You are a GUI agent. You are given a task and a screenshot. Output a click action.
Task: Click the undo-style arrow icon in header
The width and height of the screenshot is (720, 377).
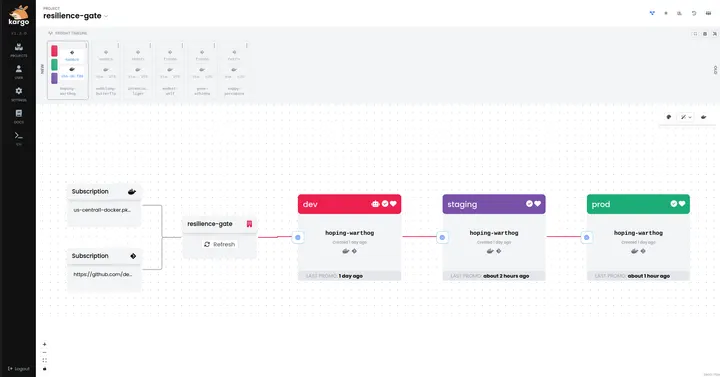click(x=694, y=13)
